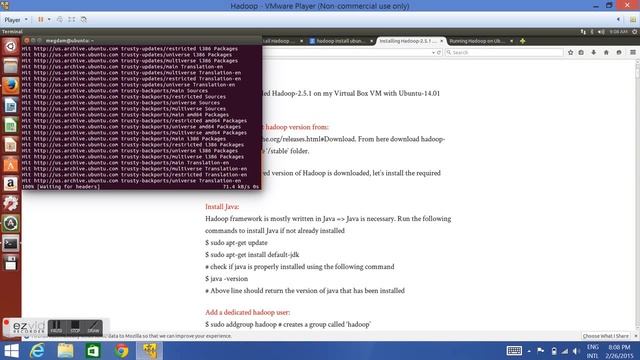
Task: Open LibreOffice Impress from the launcher
Action: (x=11, y=144)
